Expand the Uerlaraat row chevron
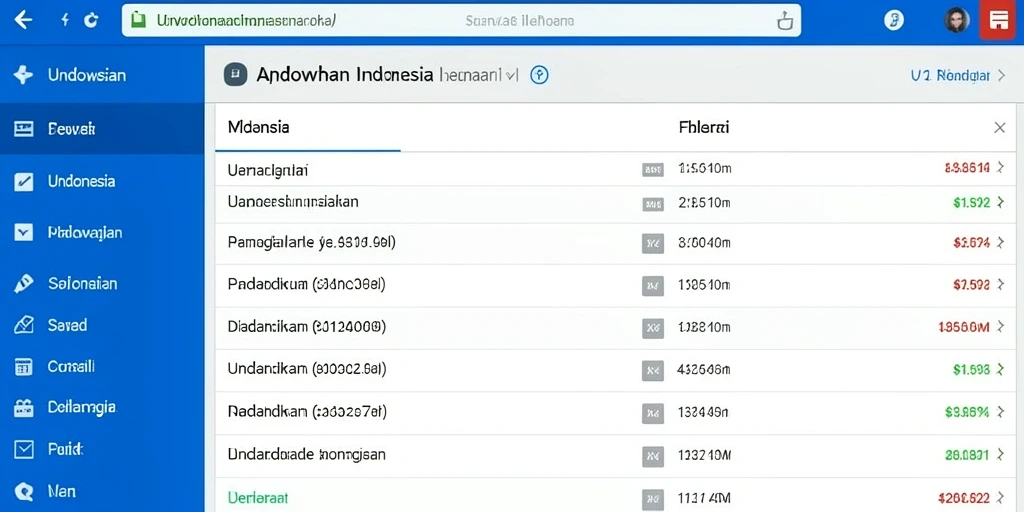Screen dimensions: 1024x512 point(1000,498)
